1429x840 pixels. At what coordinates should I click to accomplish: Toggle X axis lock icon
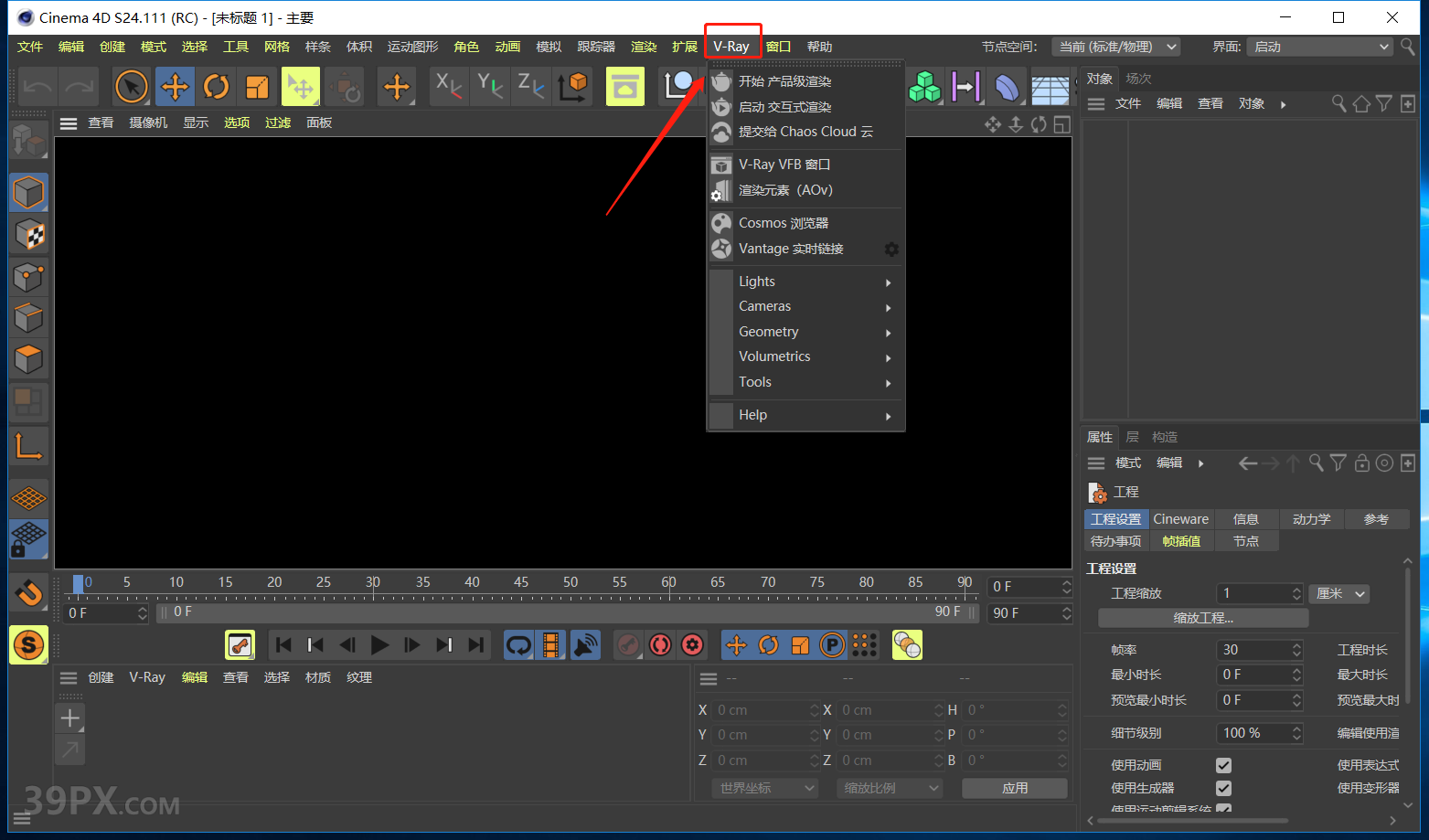click(448, 86)
